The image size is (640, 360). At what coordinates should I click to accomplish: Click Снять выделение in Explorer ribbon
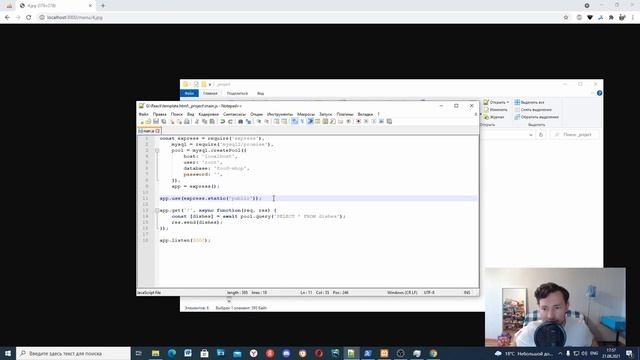pos(533,110)
